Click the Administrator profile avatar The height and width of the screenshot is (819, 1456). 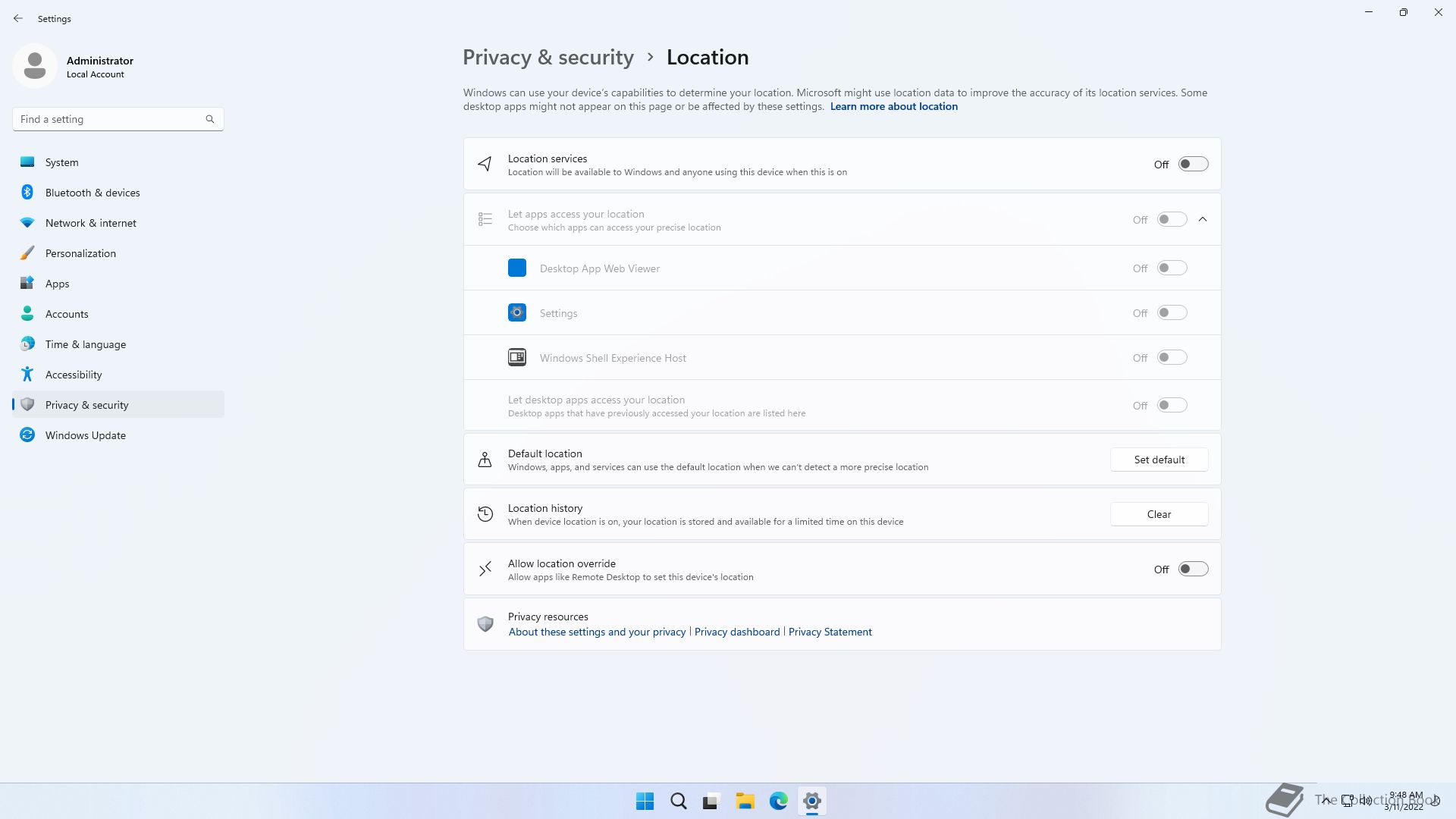click(35, 66)
